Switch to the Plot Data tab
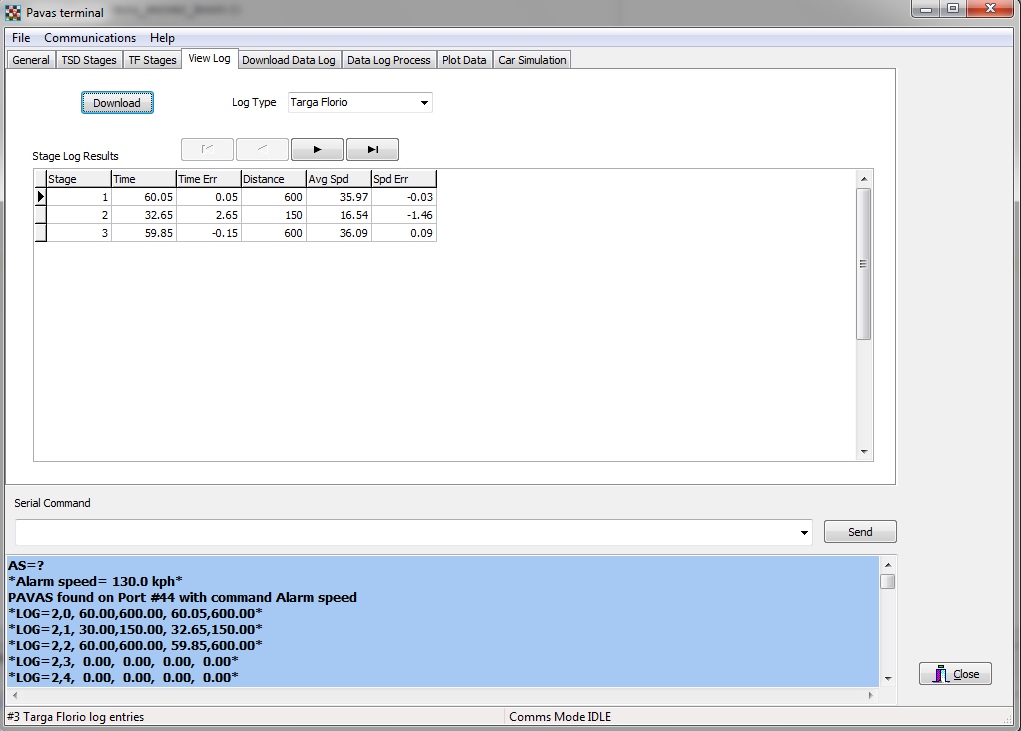Image resolution: width=1021 pixels, height=731 pixels. click(x=464, y=60)
